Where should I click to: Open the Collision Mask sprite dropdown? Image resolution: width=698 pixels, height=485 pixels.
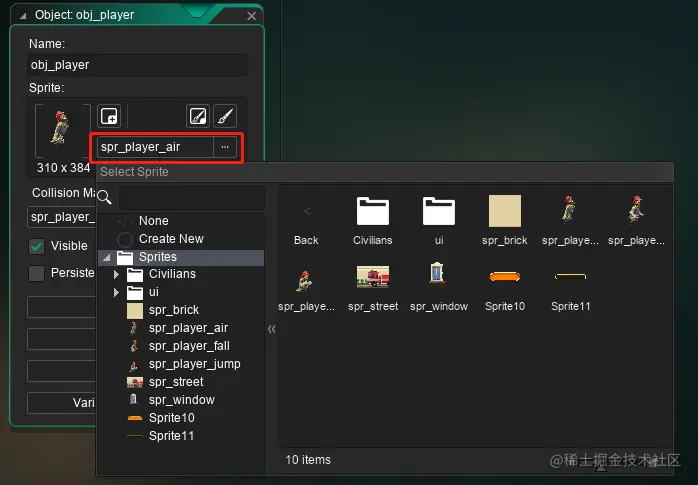(61, 217)
